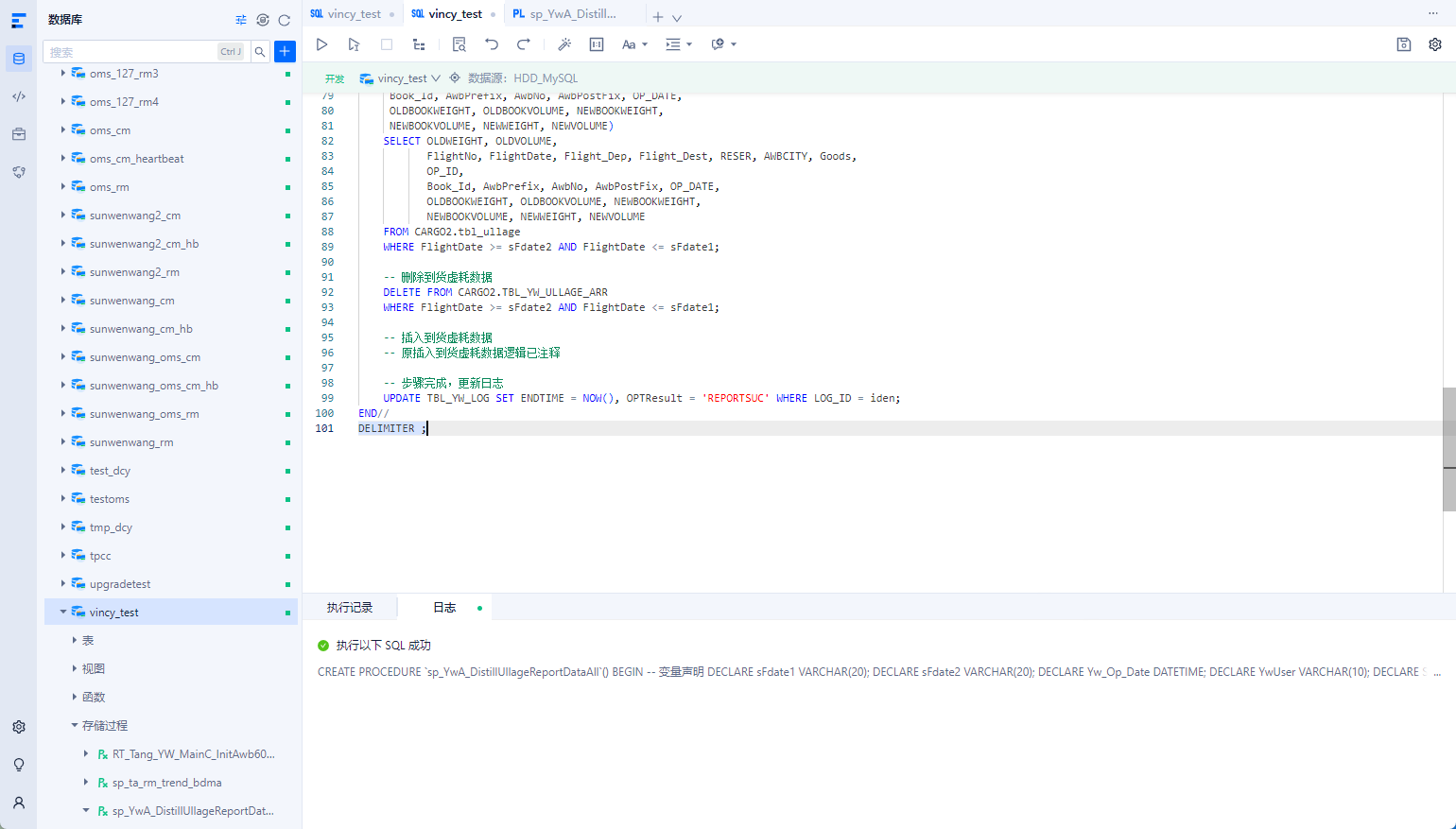This screenshot has width=1456, height=829.
Task: Open the Aa text case dropdown
Action: click(x=634, y=44)
